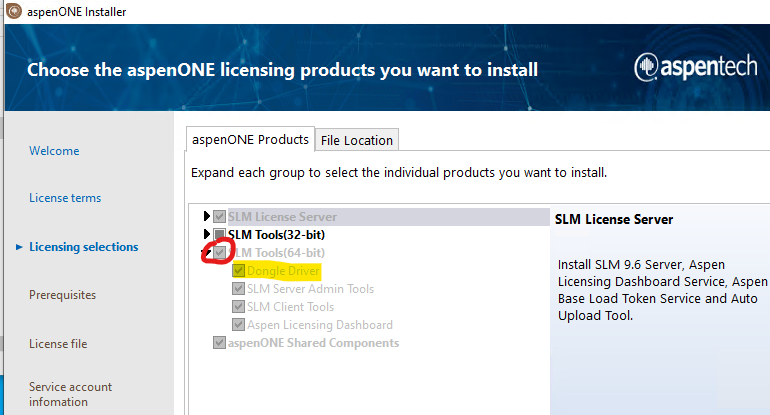Toggle the SLM Tools(64-bit) checkbox
770x415 pixels.
[220, 252]
